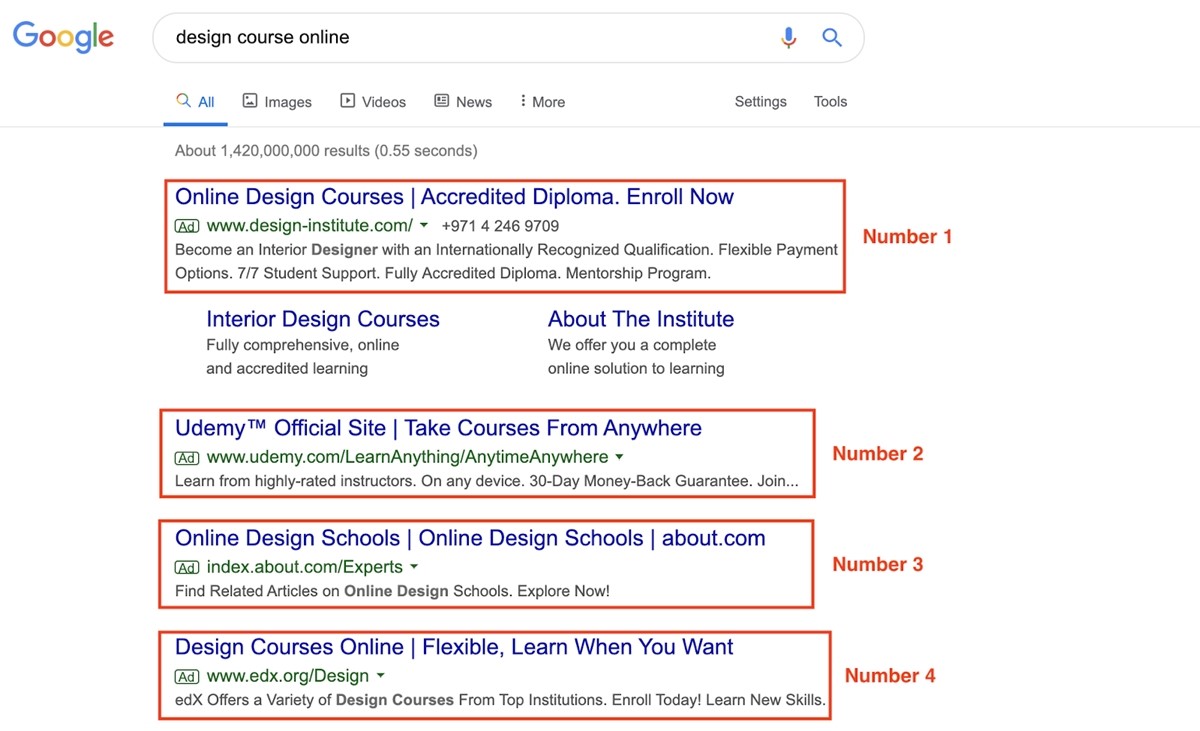
Task: Click the Ad badge beside the udemy.com URL
Action: pos(187,458)
